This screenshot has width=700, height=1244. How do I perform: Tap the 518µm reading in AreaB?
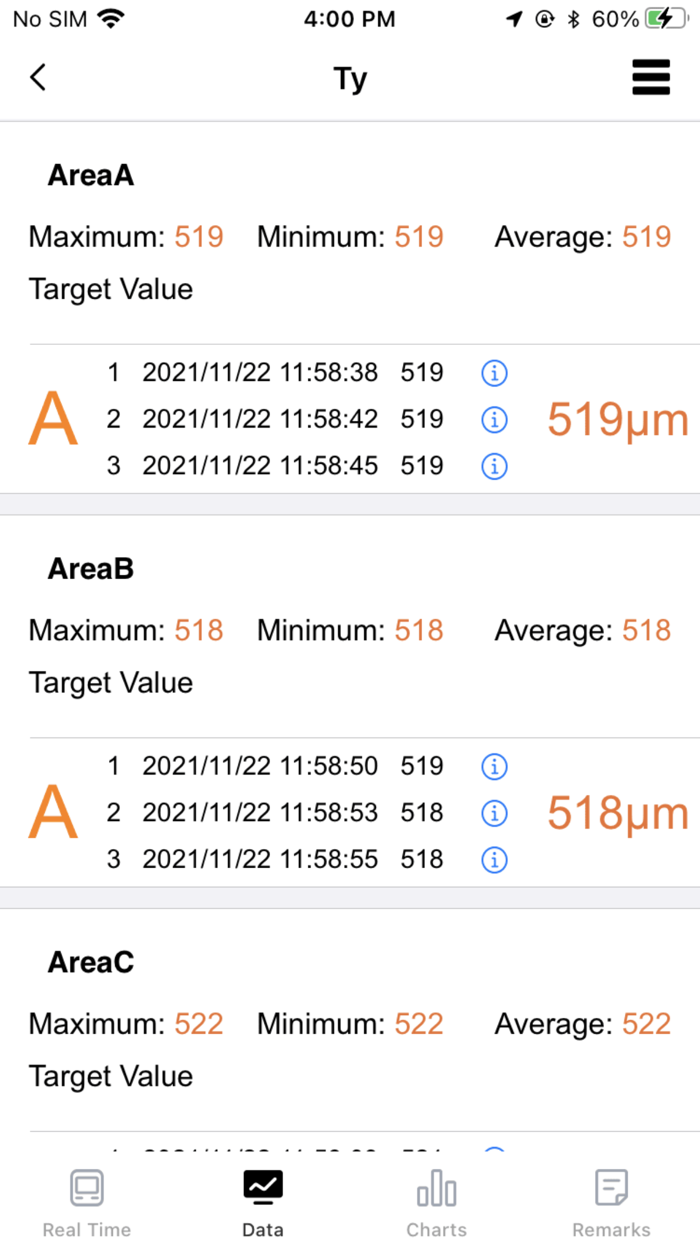(616, 813)
